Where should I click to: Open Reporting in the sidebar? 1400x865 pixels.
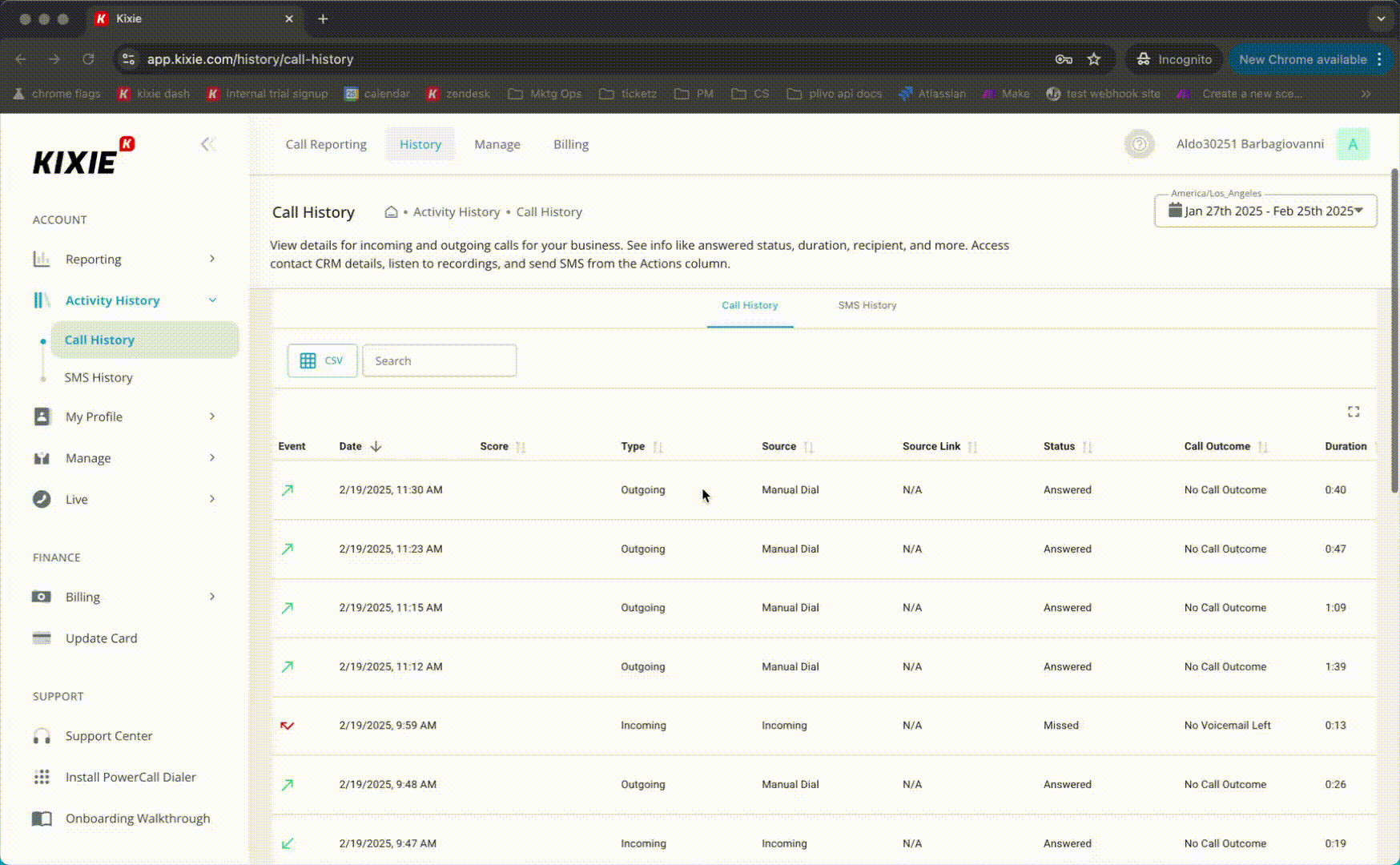(93, 259)
